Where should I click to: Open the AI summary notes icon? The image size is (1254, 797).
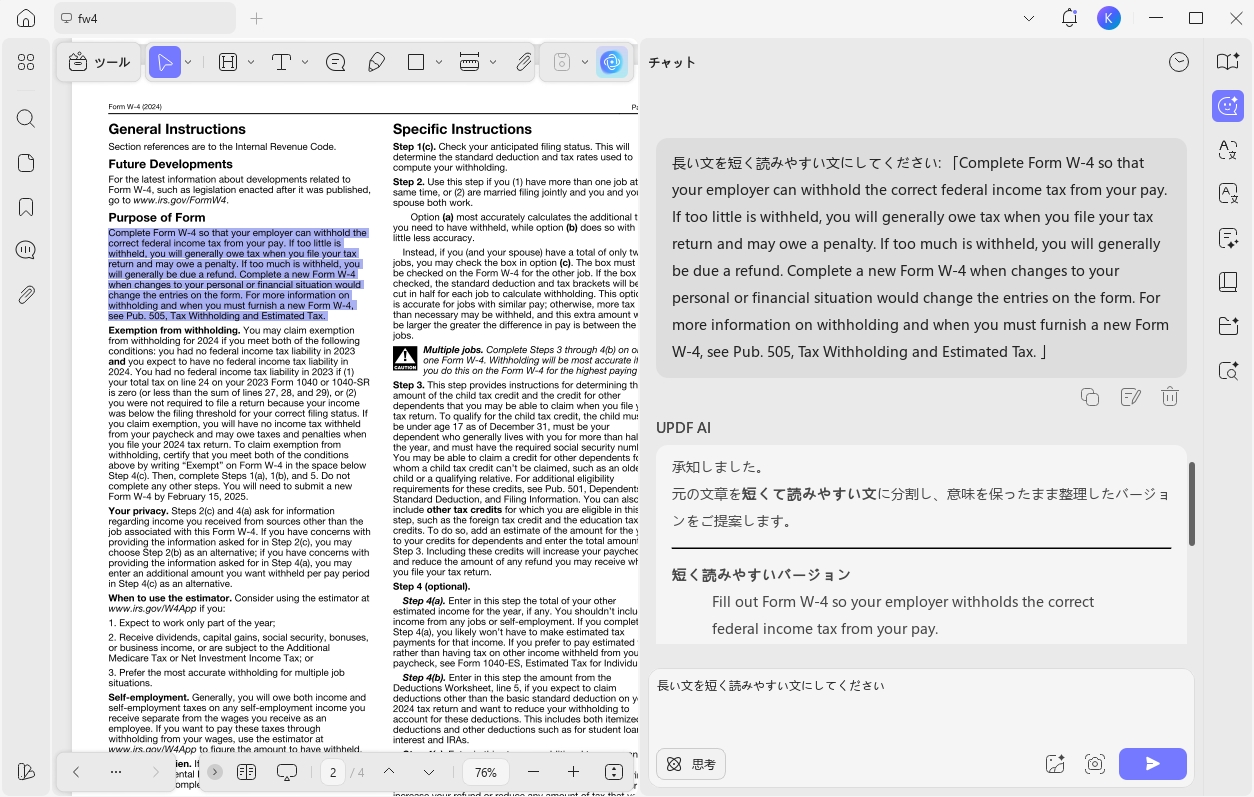coord(1228,238)
